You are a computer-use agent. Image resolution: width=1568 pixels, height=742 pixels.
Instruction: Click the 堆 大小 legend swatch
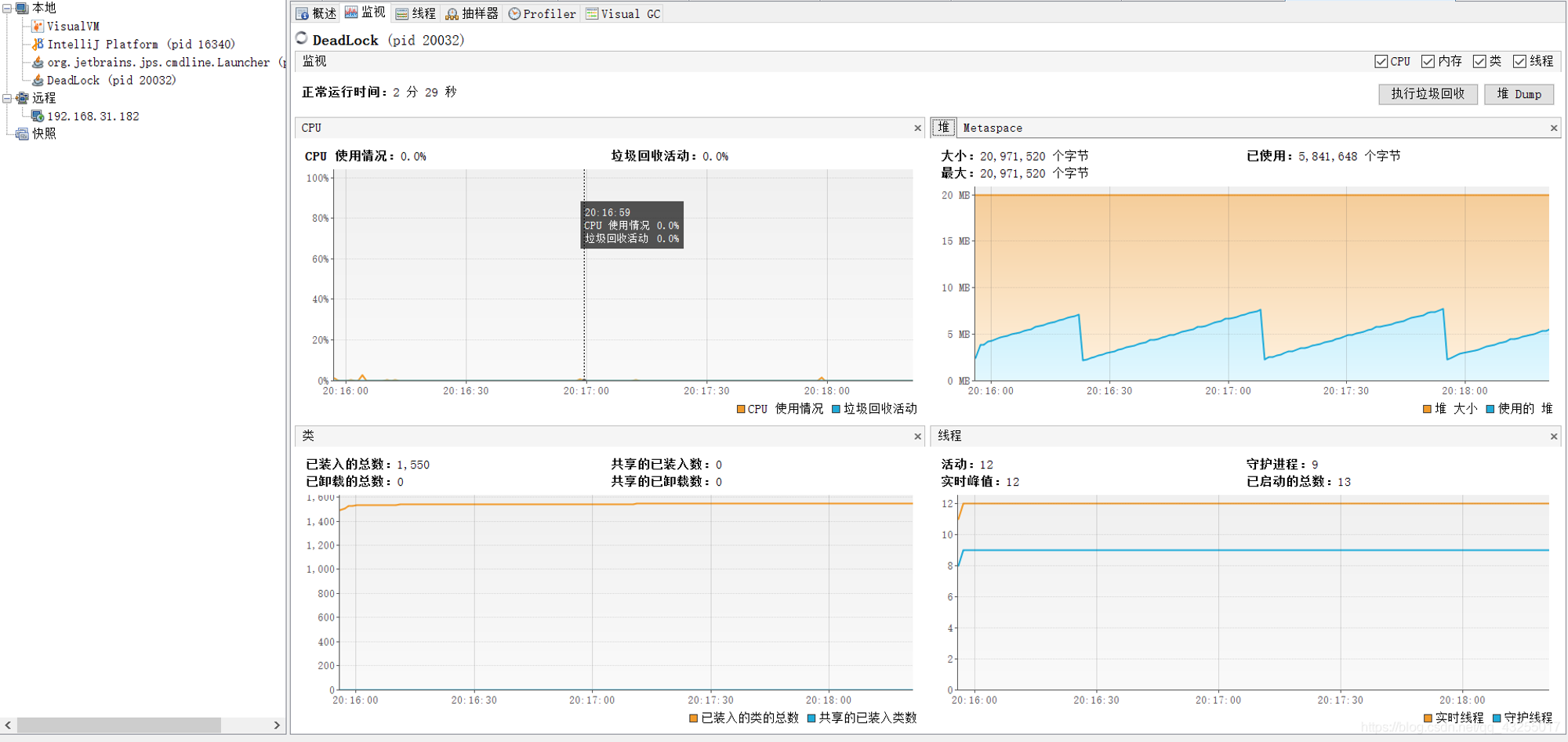[1427, 409]
